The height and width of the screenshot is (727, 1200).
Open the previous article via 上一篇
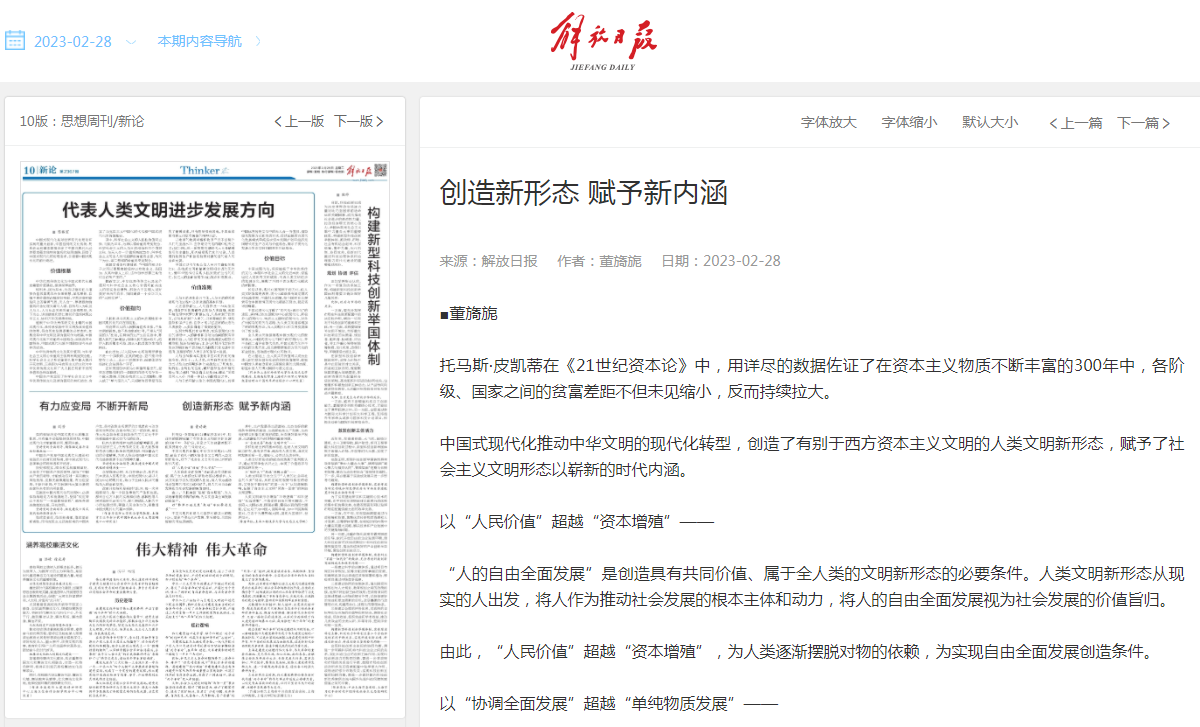pyautogui.click(x=1075, y=123)
